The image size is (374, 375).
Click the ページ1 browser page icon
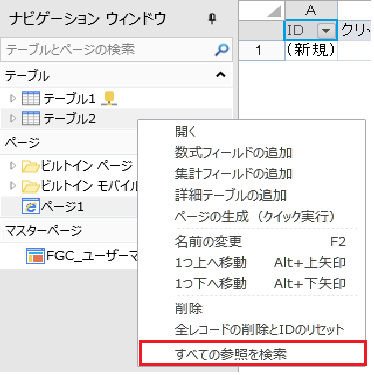click(x=31, y=206)
